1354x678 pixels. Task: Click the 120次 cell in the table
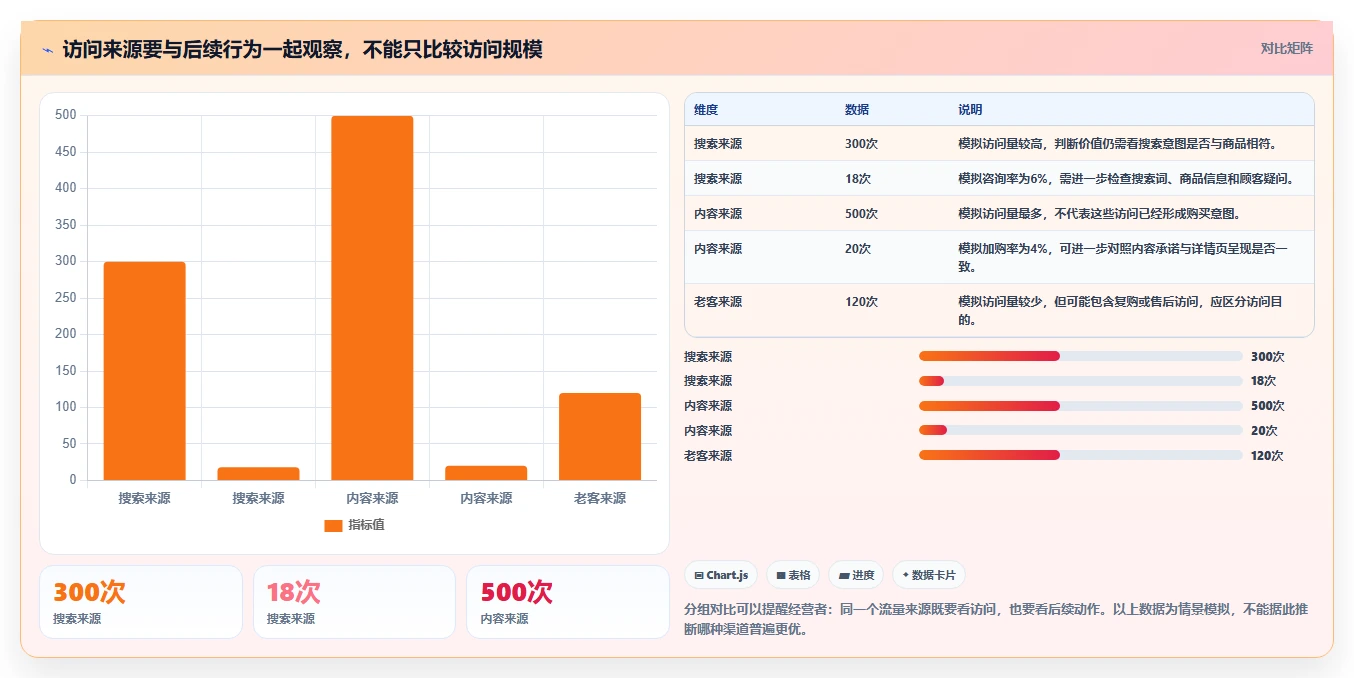click(861, 302)
